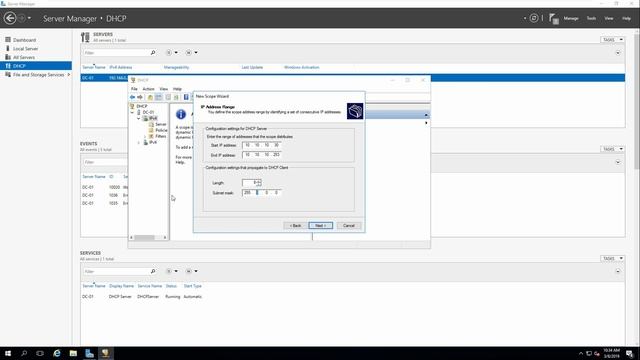Expand the IPv6 node in tree
Image resolution: width=640 pixels, height=360 pixels.
tap(139, 142)
